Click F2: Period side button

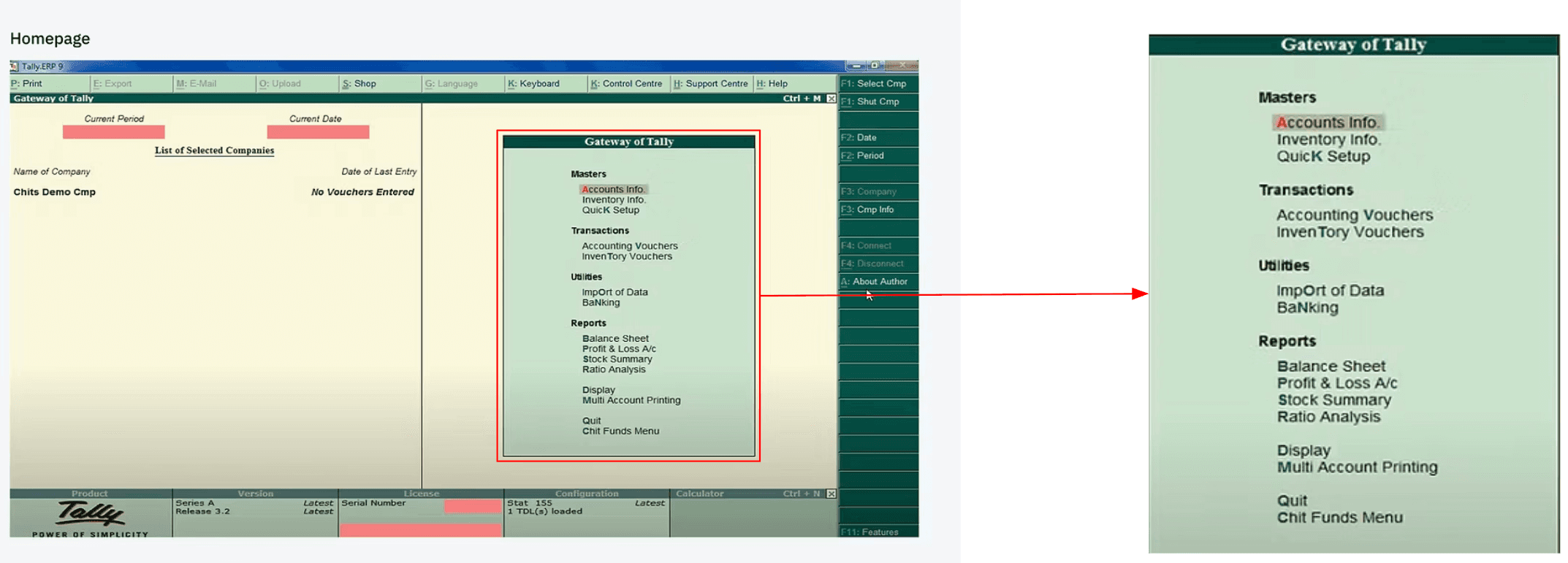(878, 156)
